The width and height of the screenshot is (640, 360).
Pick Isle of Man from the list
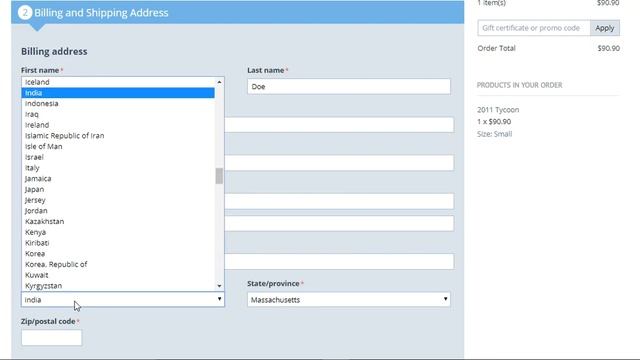(x=118, y=146)
